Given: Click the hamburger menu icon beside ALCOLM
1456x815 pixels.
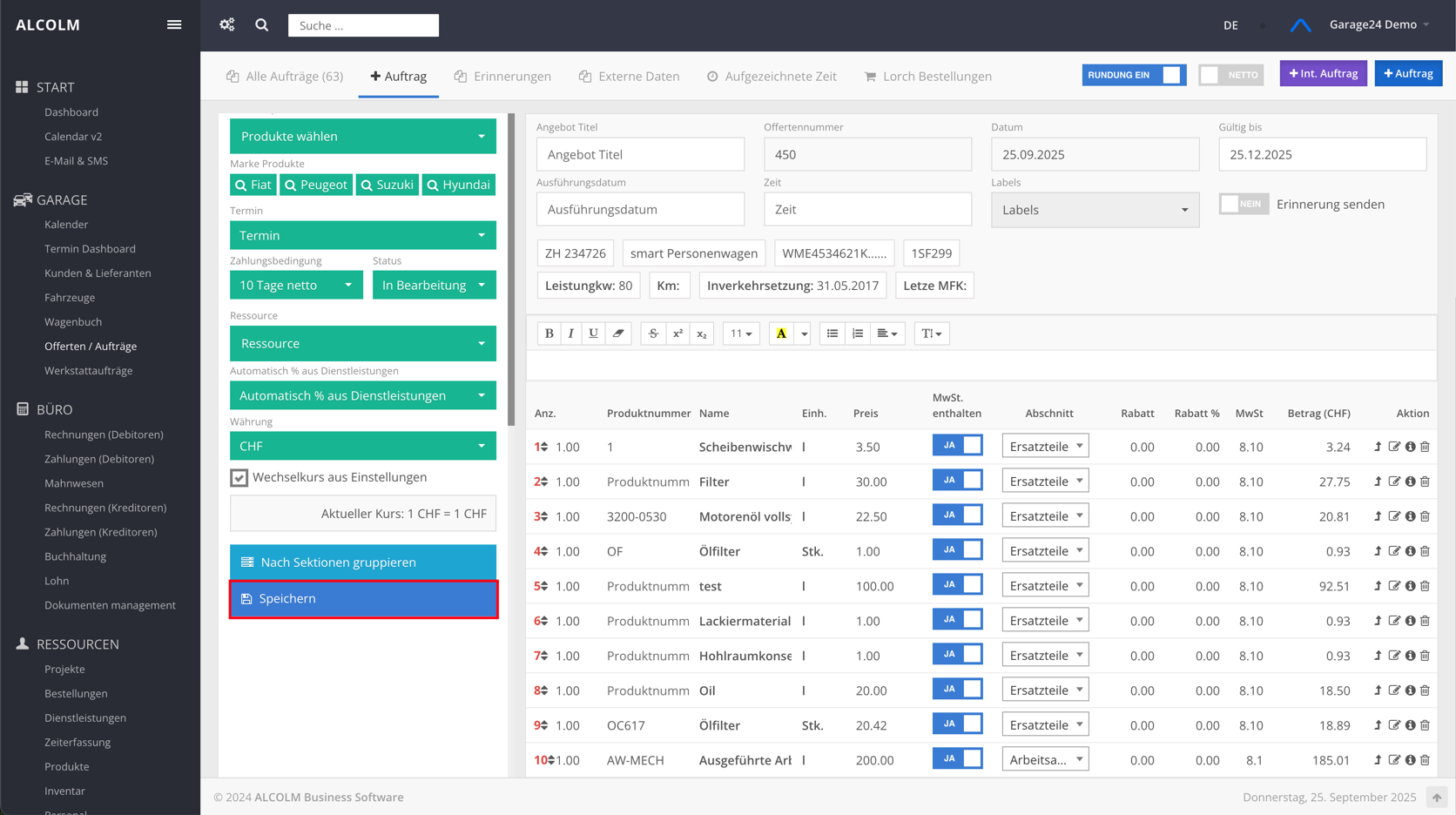Looking at the screenshot, I should (x=174, y=24).
